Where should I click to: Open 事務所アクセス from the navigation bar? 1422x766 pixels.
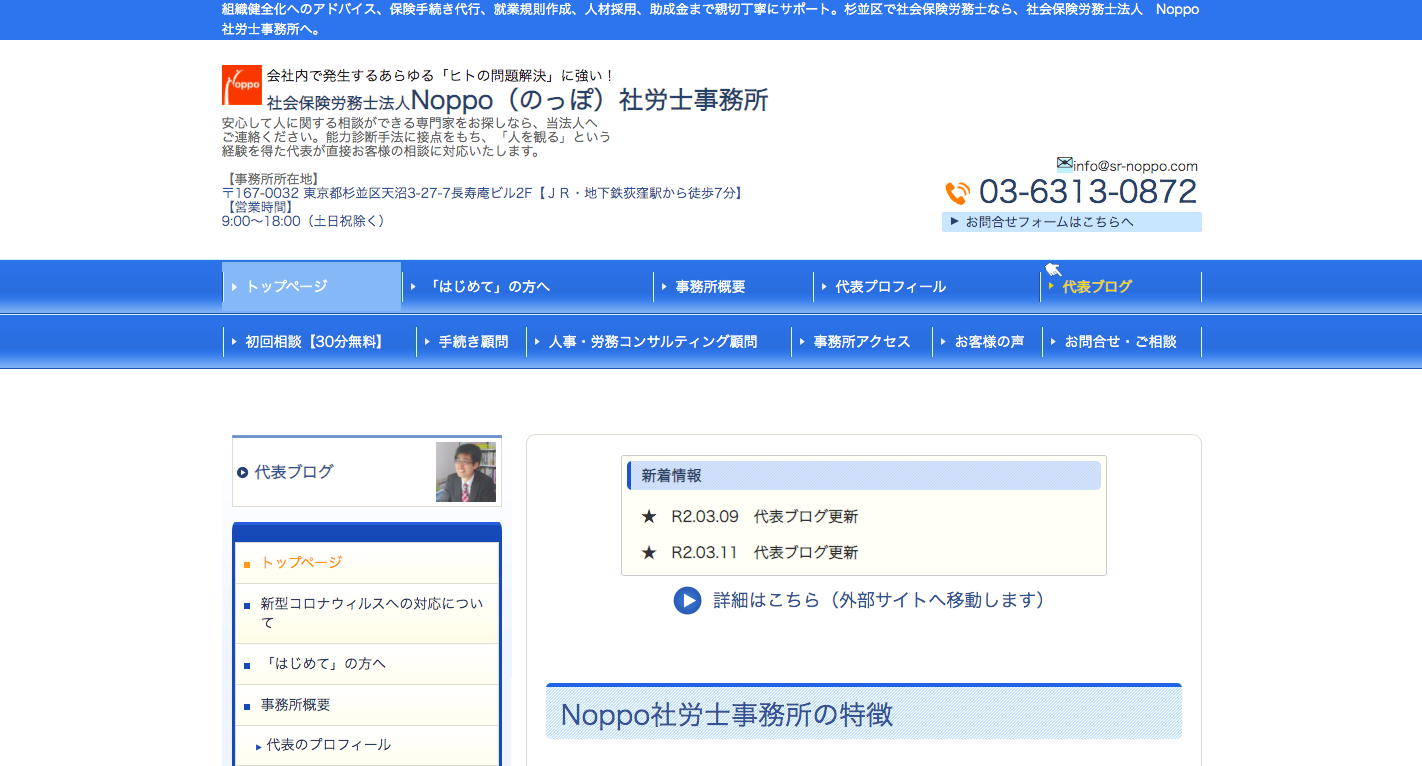(861, 341)
